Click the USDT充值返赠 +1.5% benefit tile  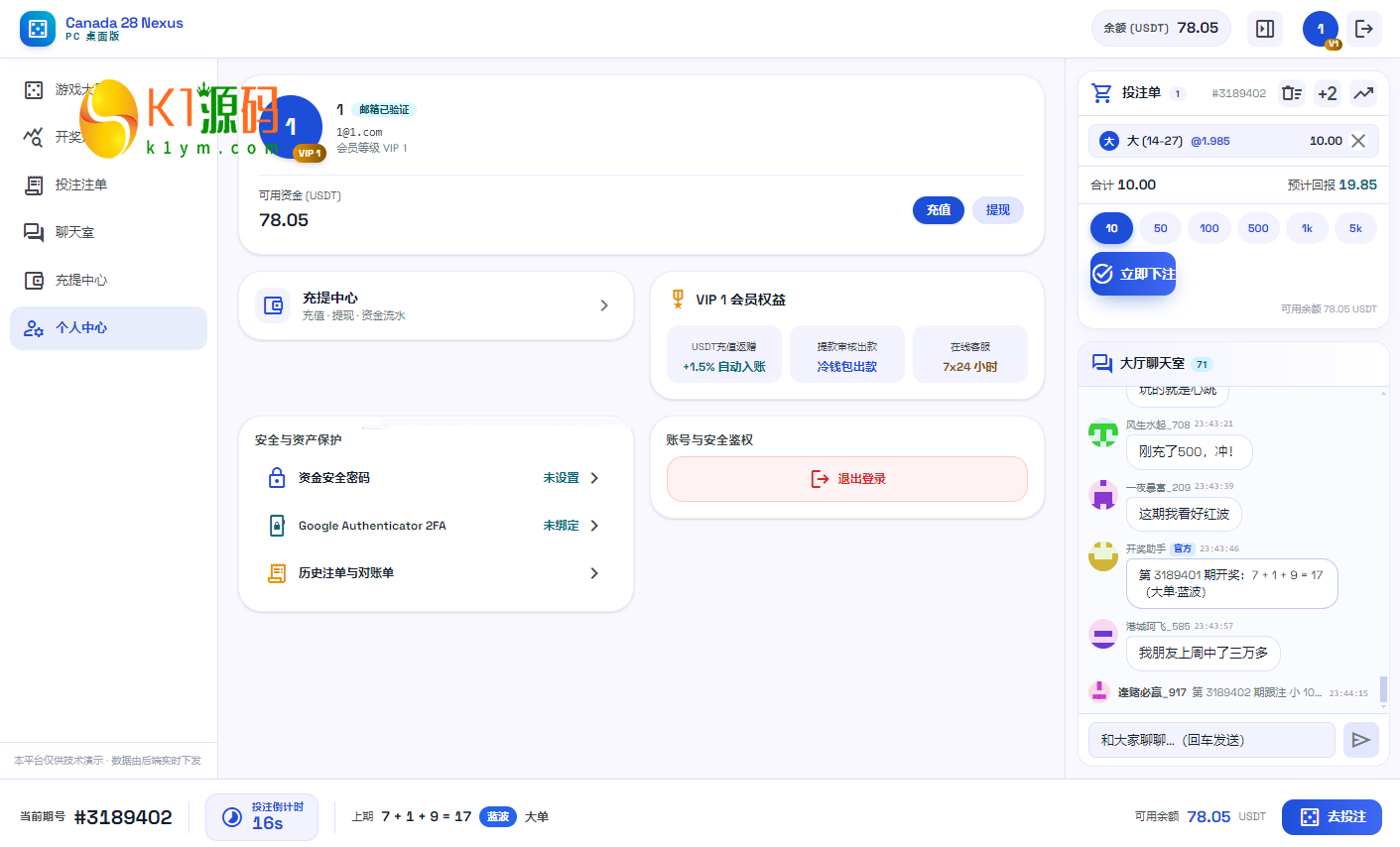724,354
